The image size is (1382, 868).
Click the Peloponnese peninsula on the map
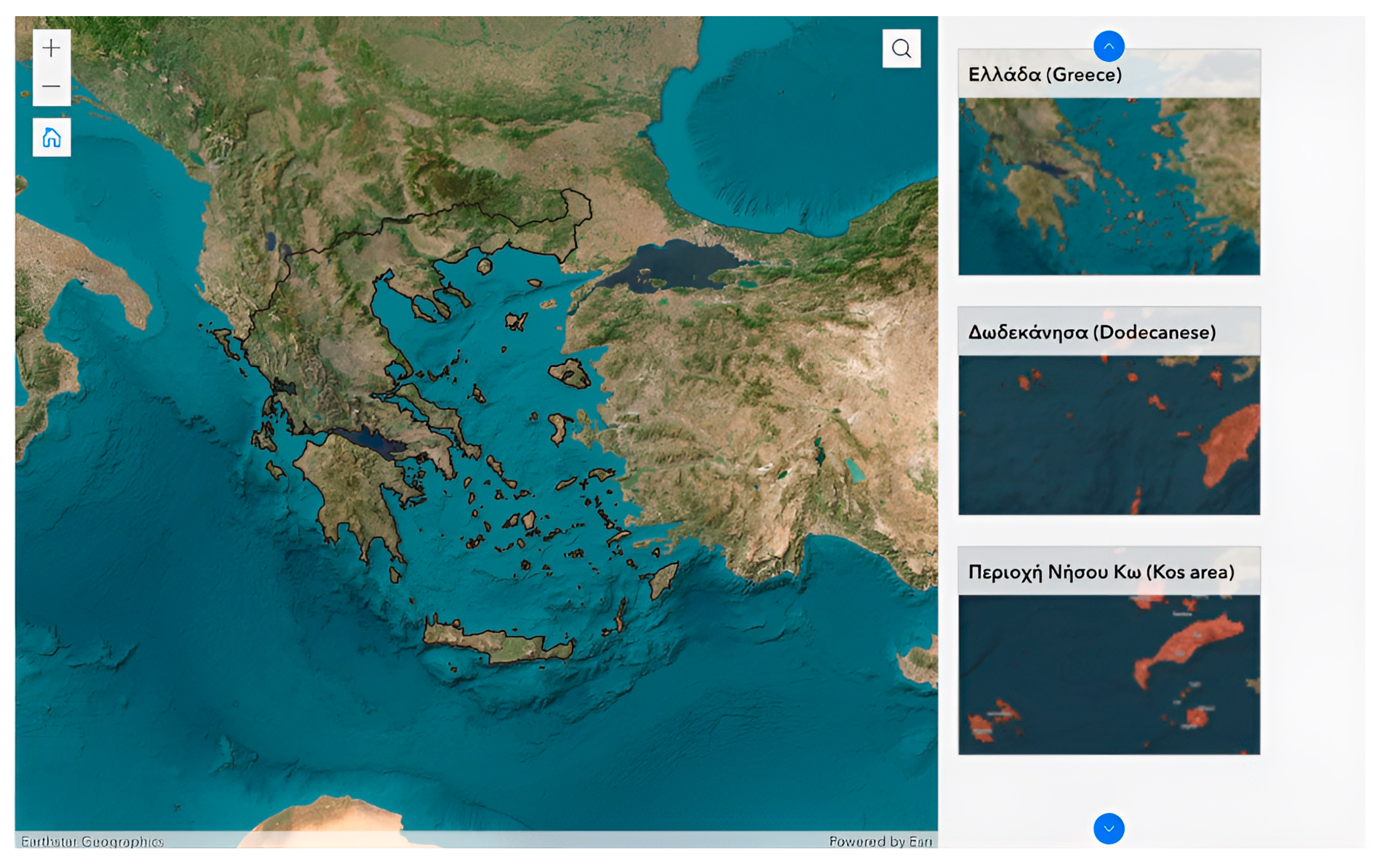click(x=350, y=482)
